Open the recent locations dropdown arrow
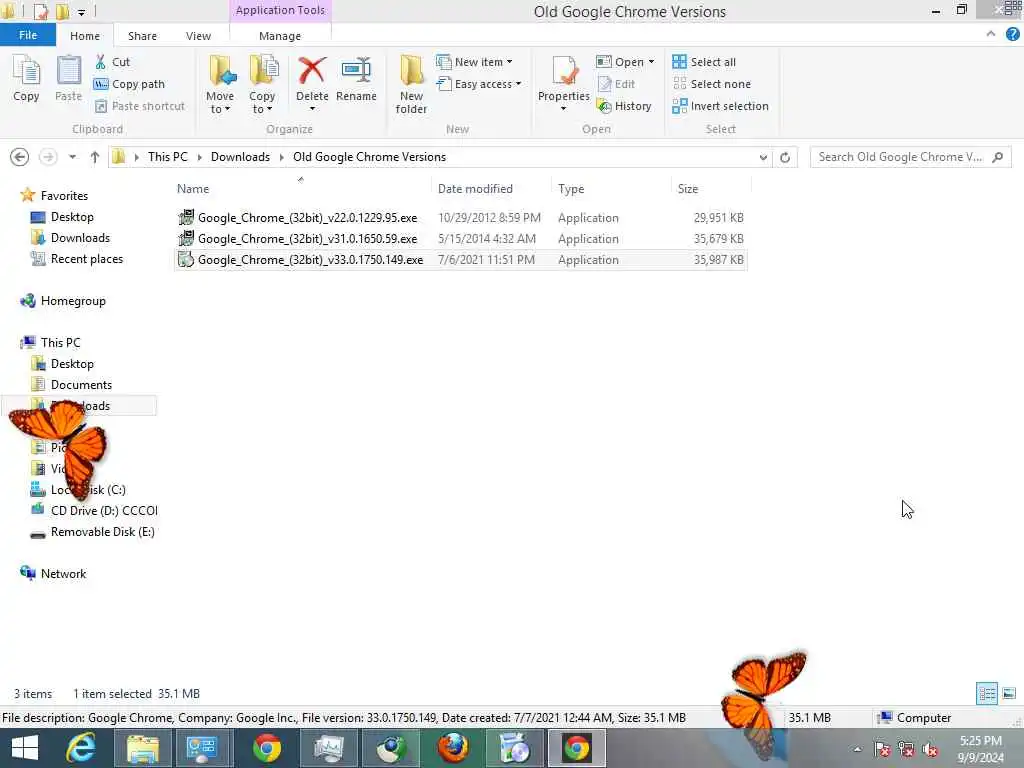 pyautogui.click(x=72, y=157)
